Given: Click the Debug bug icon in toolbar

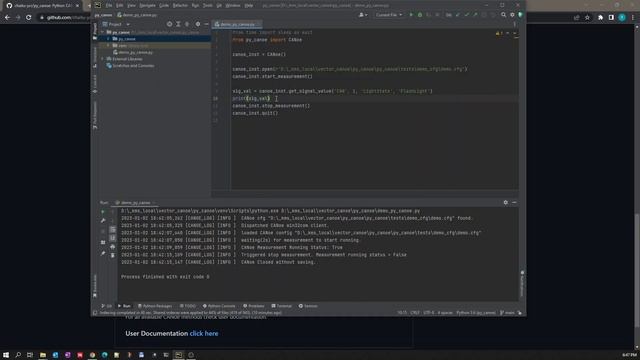Looking at the screenshot, I should (x=420, y=15).
